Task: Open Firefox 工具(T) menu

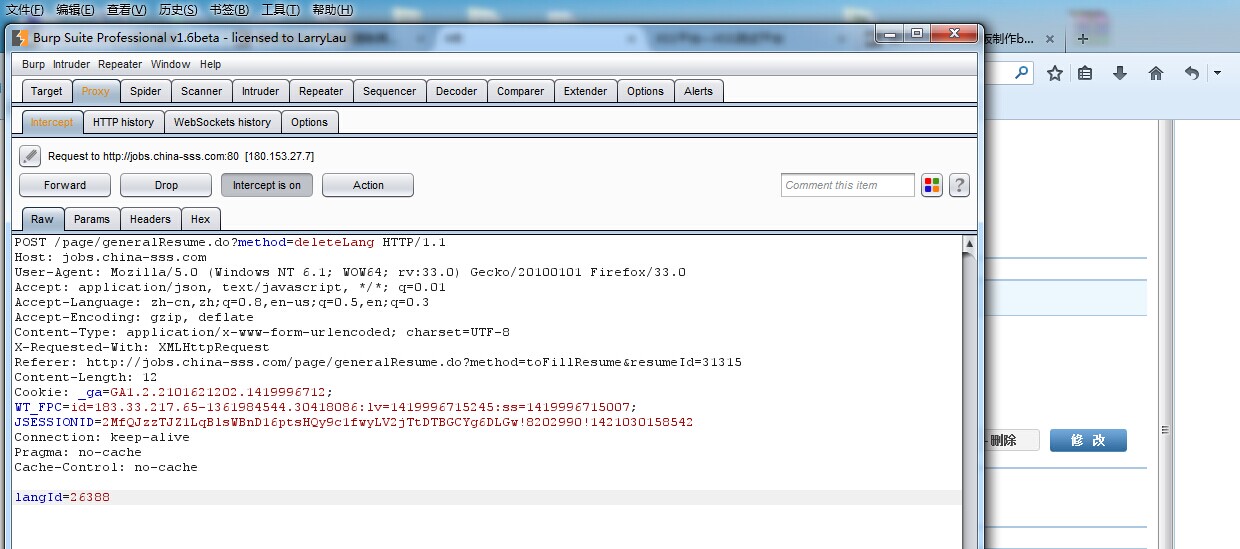Action: [x=281, y=10]
